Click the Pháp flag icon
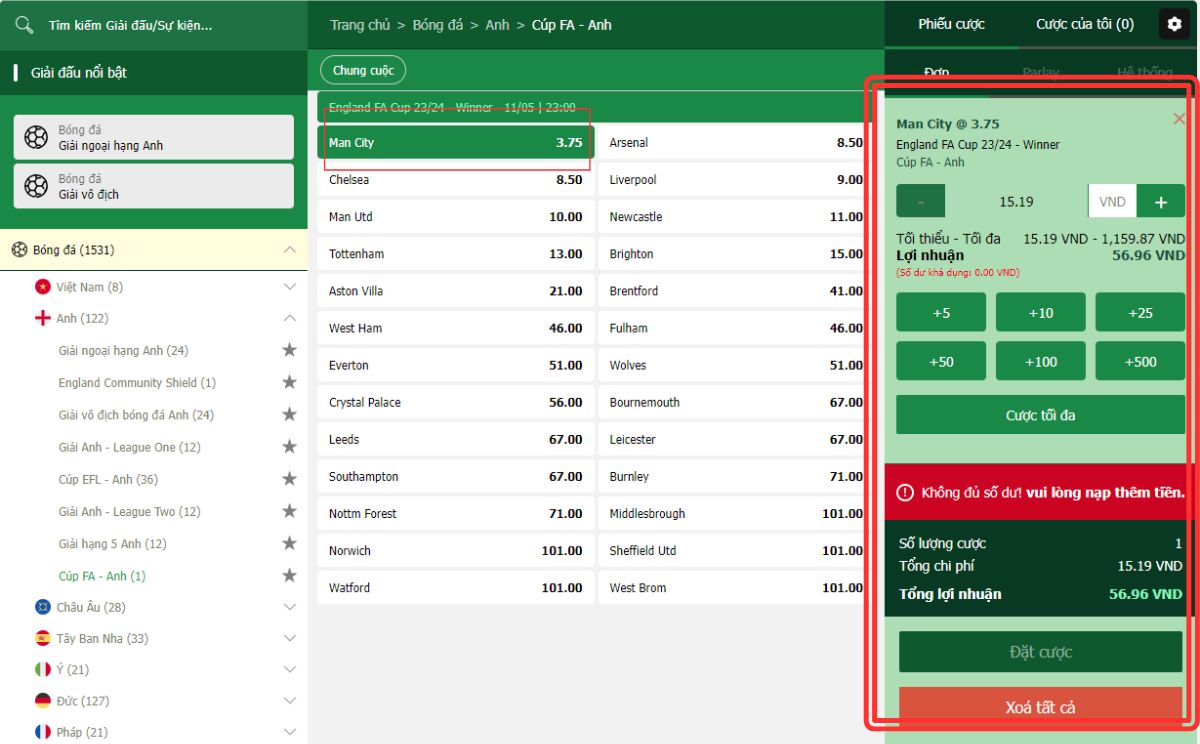 click(42, 732)
